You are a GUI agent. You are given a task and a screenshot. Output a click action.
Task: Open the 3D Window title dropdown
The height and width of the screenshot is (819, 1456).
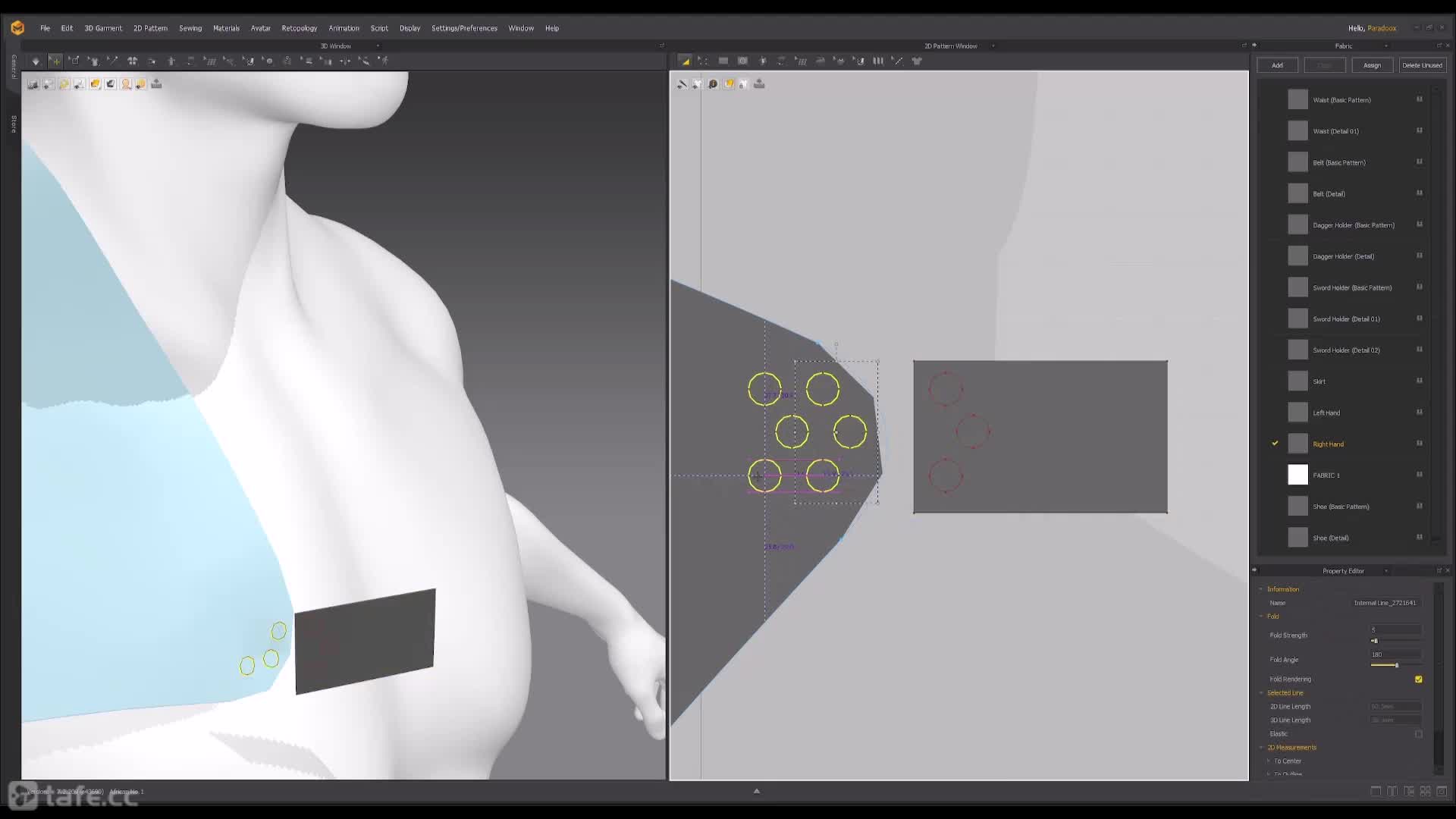pos(378,46)
